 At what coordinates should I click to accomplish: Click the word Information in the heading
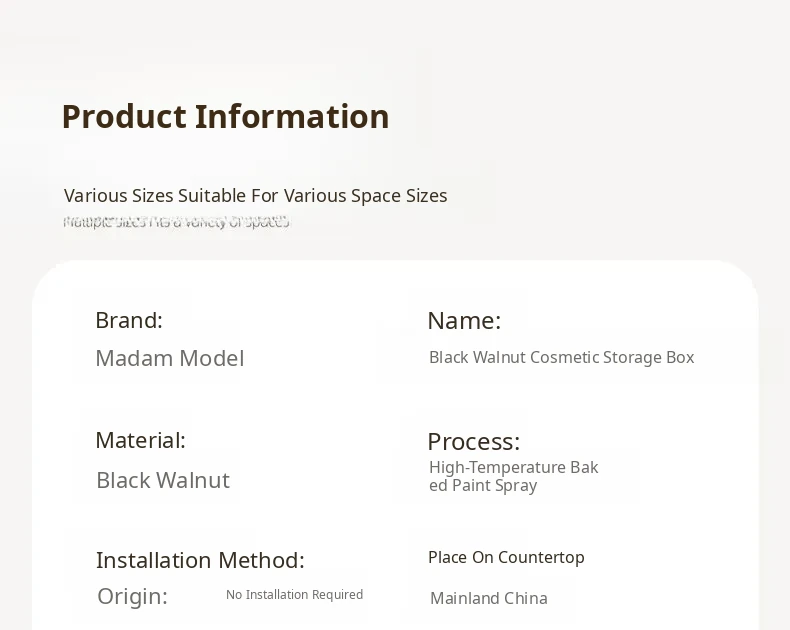(x=292, y=117)
